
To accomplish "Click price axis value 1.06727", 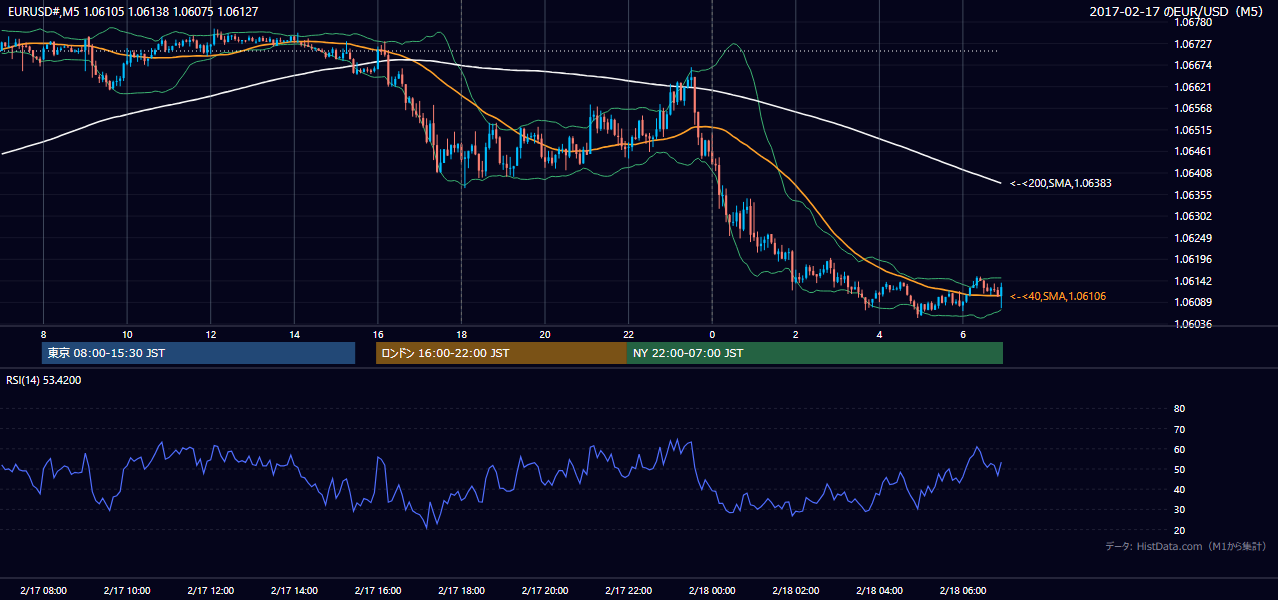I will (1192, 44).
